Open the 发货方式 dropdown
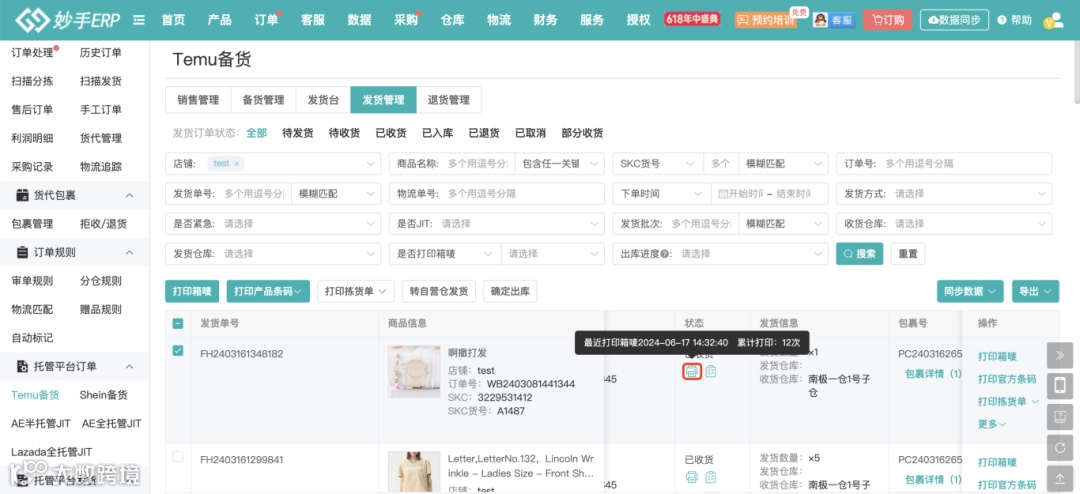The height and width of the screenshot is (494, 1080). click(x=944, y=194)
